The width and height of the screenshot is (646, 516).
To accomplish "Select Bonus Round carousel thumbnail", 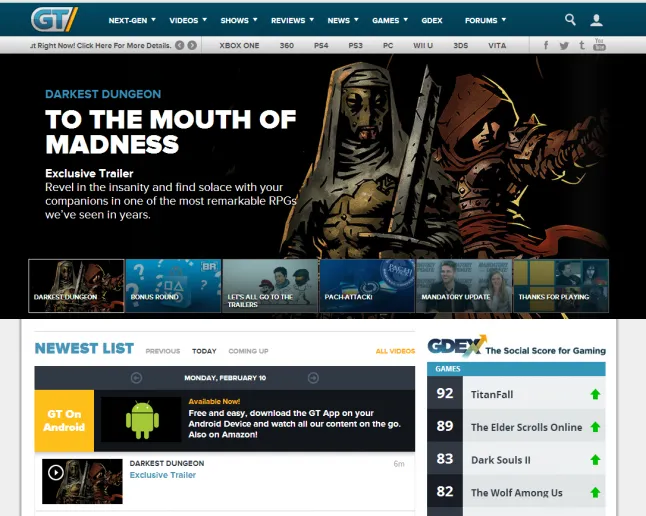I will coord(173,286).
